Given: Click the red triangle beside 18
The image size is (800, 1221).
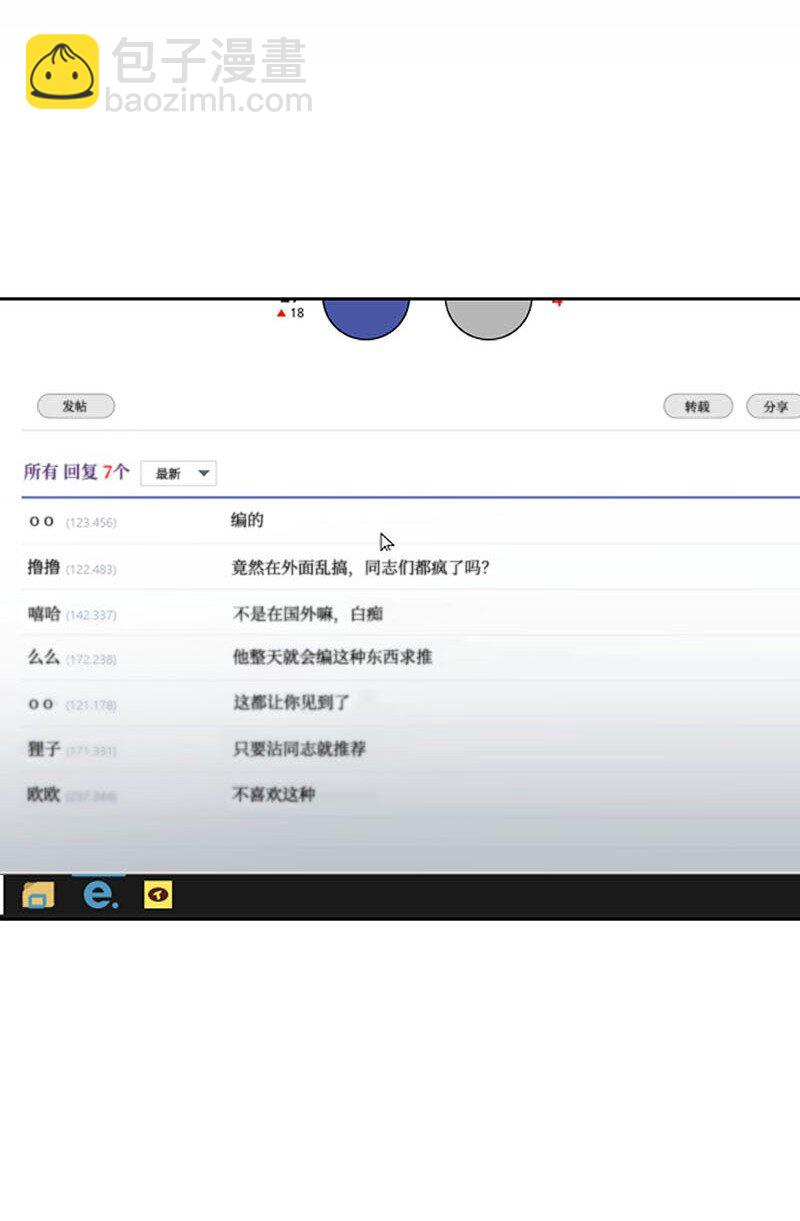Looking at the screenshot, I should 281,313.
